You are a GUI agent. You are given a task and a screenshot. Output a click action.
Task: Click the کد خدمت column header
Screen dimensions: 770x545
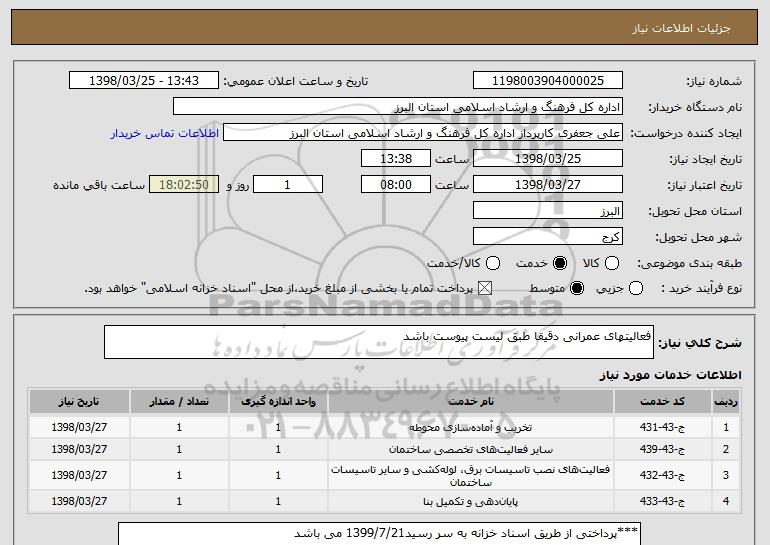[x=662, y=402]
